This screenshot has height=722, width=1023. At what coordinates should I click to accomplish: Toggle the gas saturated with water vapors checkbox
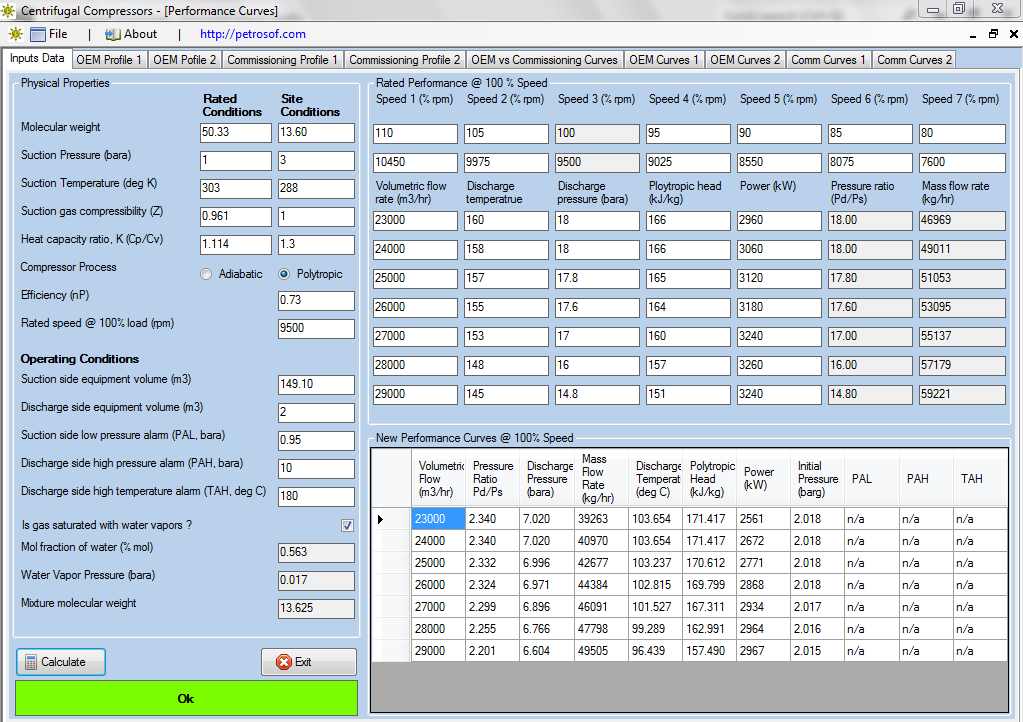(x=347, y=525)
